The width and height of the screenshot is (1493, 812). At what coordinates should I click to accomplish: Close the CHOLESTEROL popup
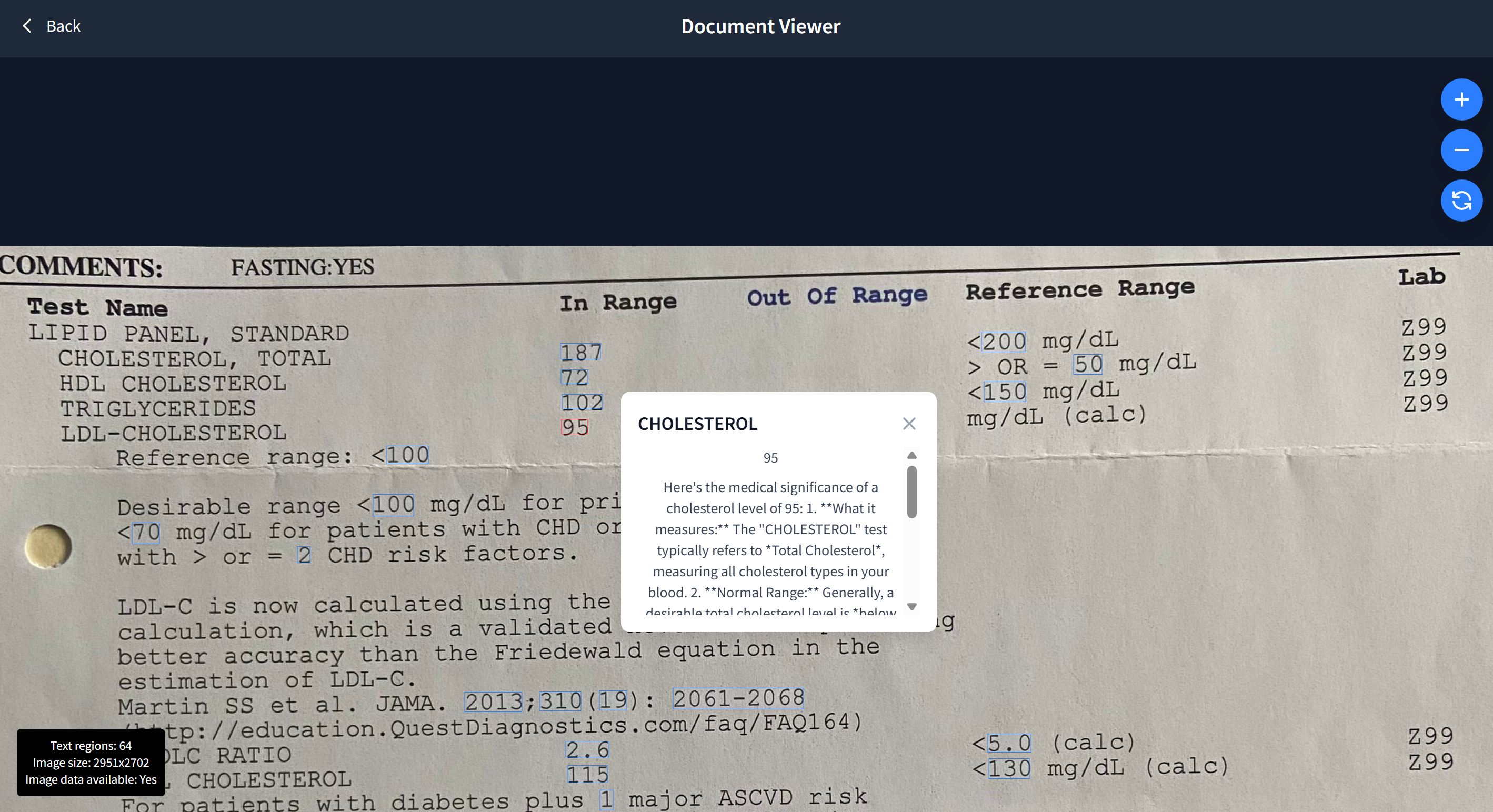tap(909, 424)
